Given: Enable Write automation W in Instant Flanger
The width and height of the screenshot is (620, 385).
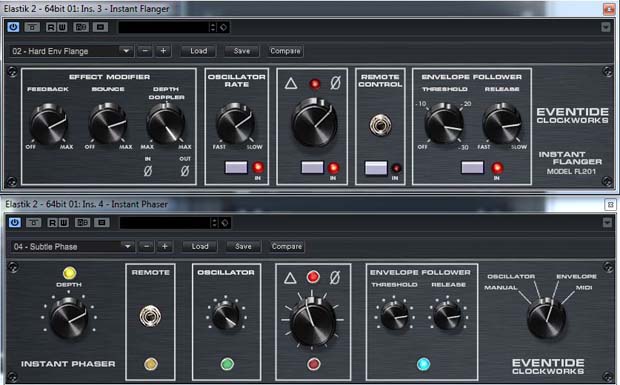Looking at the screenshot, I should 62,27.
